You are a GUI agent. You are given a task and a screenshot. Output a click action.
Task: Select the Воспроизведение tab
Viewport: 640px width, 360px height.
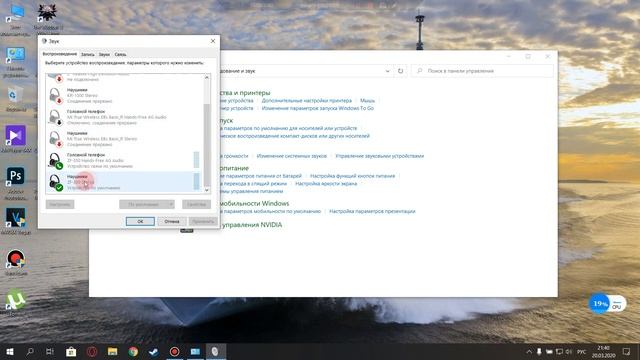(x=60, y=54)
